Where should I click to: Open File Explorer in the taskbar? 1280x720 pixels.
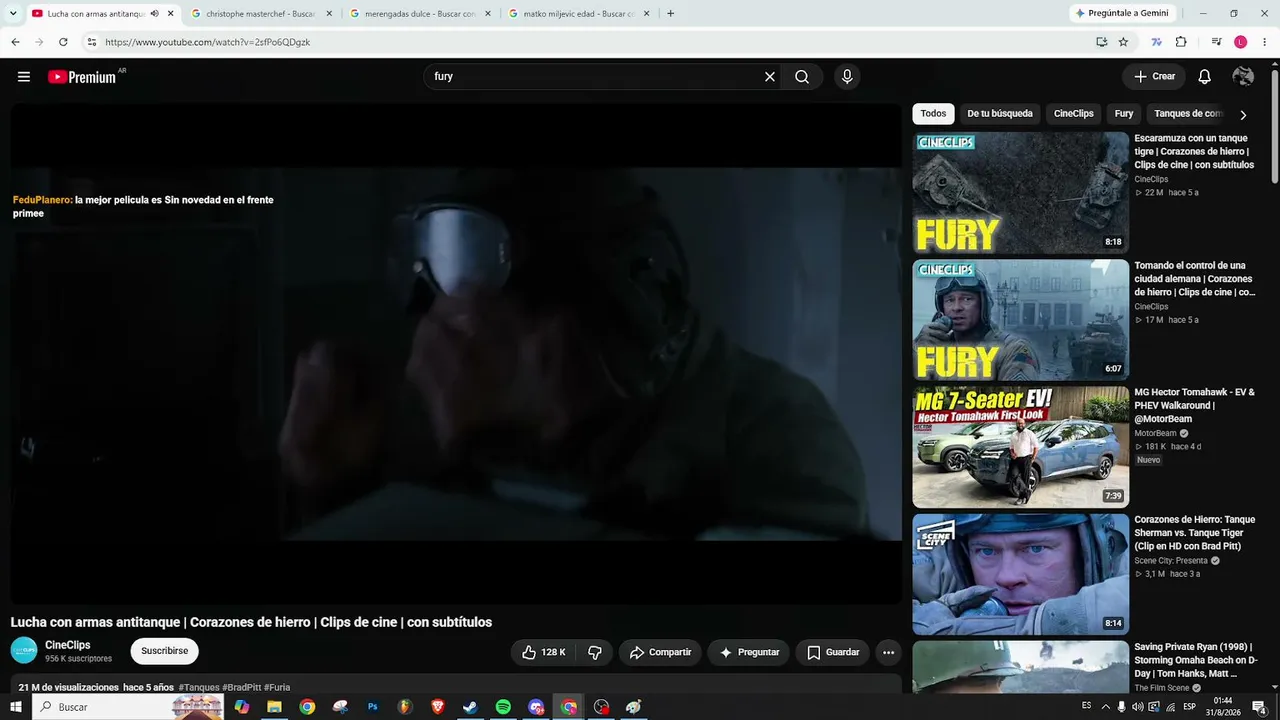point(274,707)
